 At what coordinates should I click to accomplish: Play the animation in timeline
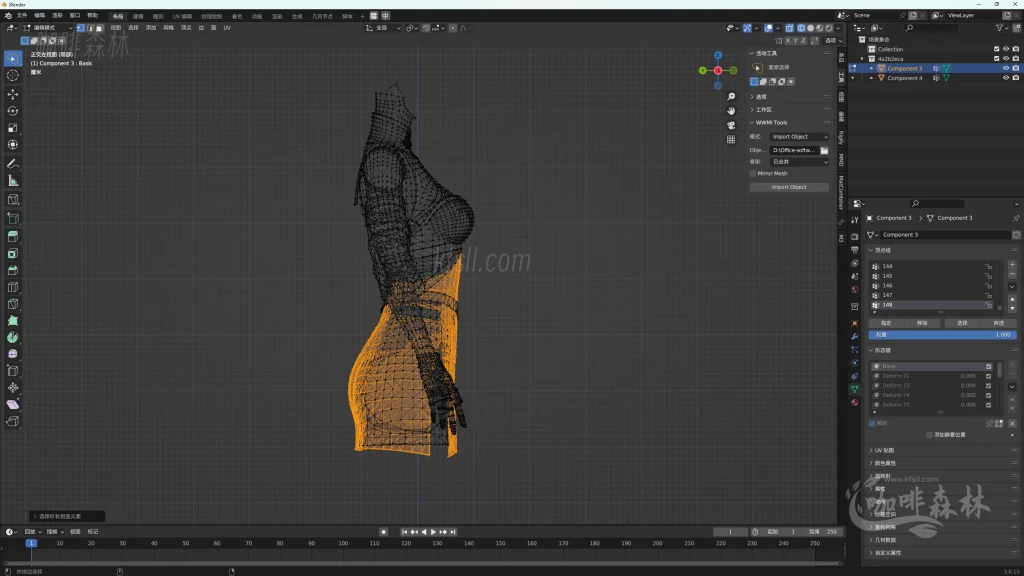(x=433, y=532)
